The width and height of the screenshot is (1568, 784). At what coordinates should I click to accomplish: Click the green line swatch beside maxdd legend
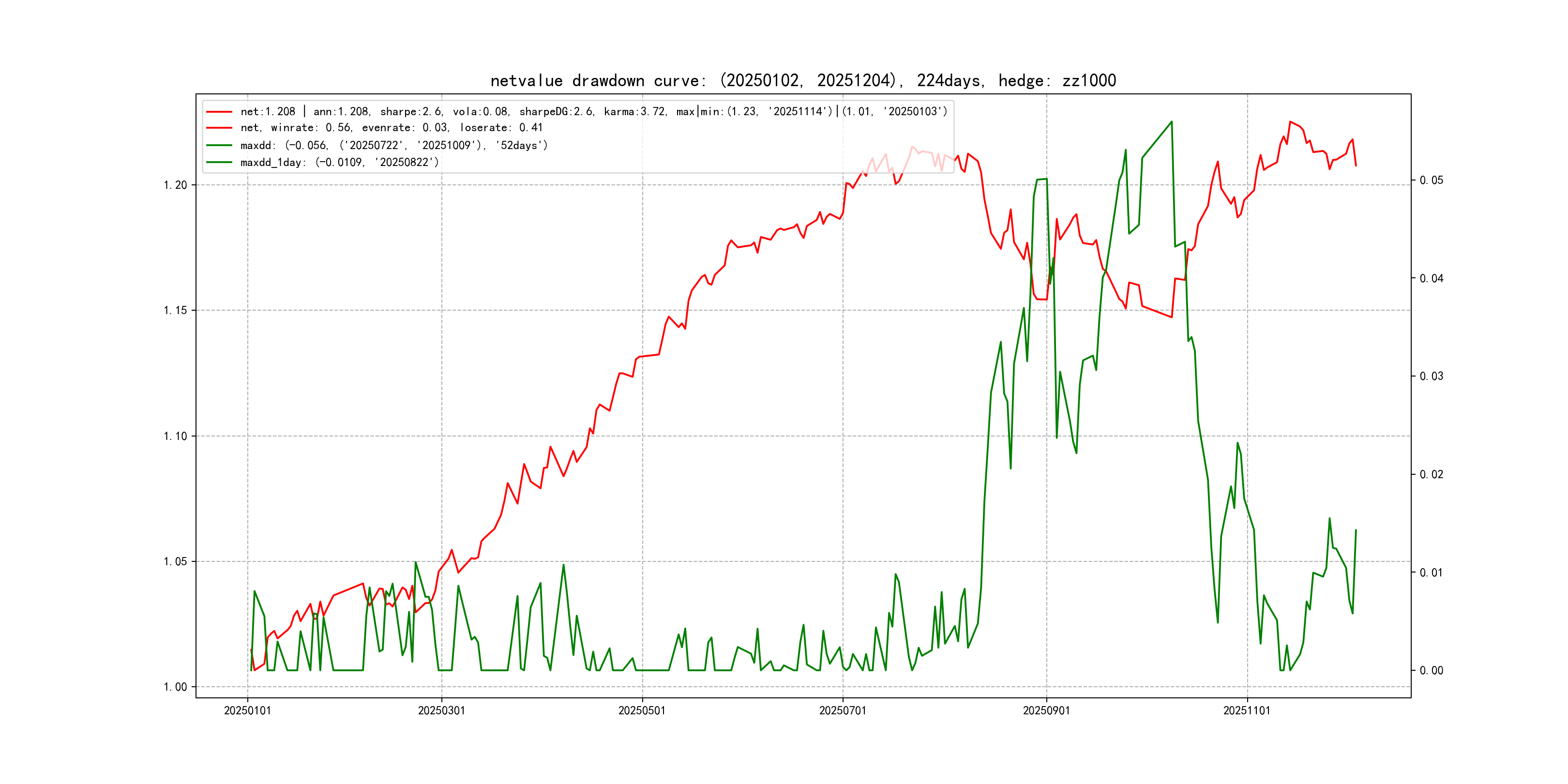(x=219, y=146)
